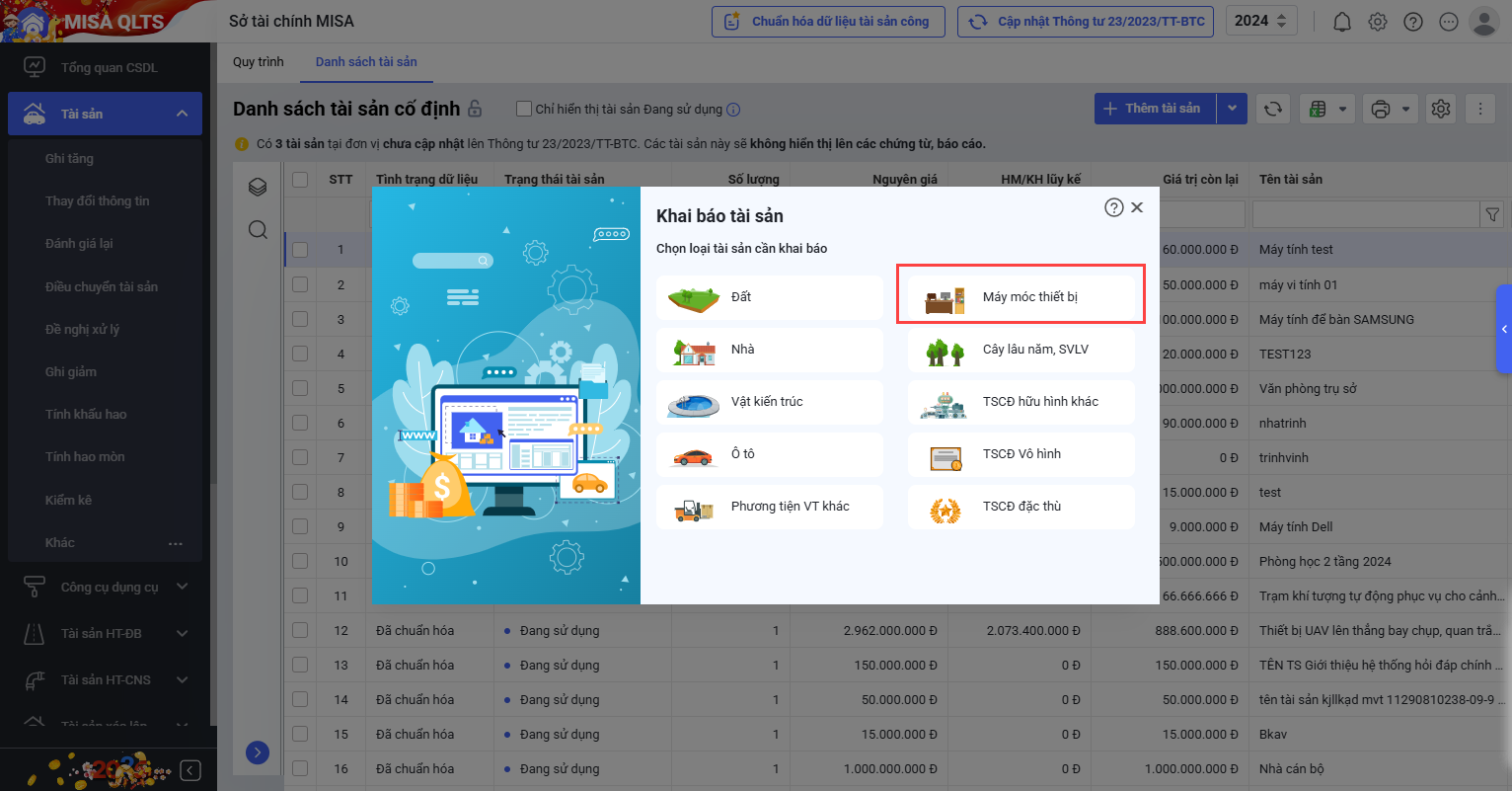1512x791 pixels.
Task: Click the printer icon in toolbar
Action: (1381, 109)
